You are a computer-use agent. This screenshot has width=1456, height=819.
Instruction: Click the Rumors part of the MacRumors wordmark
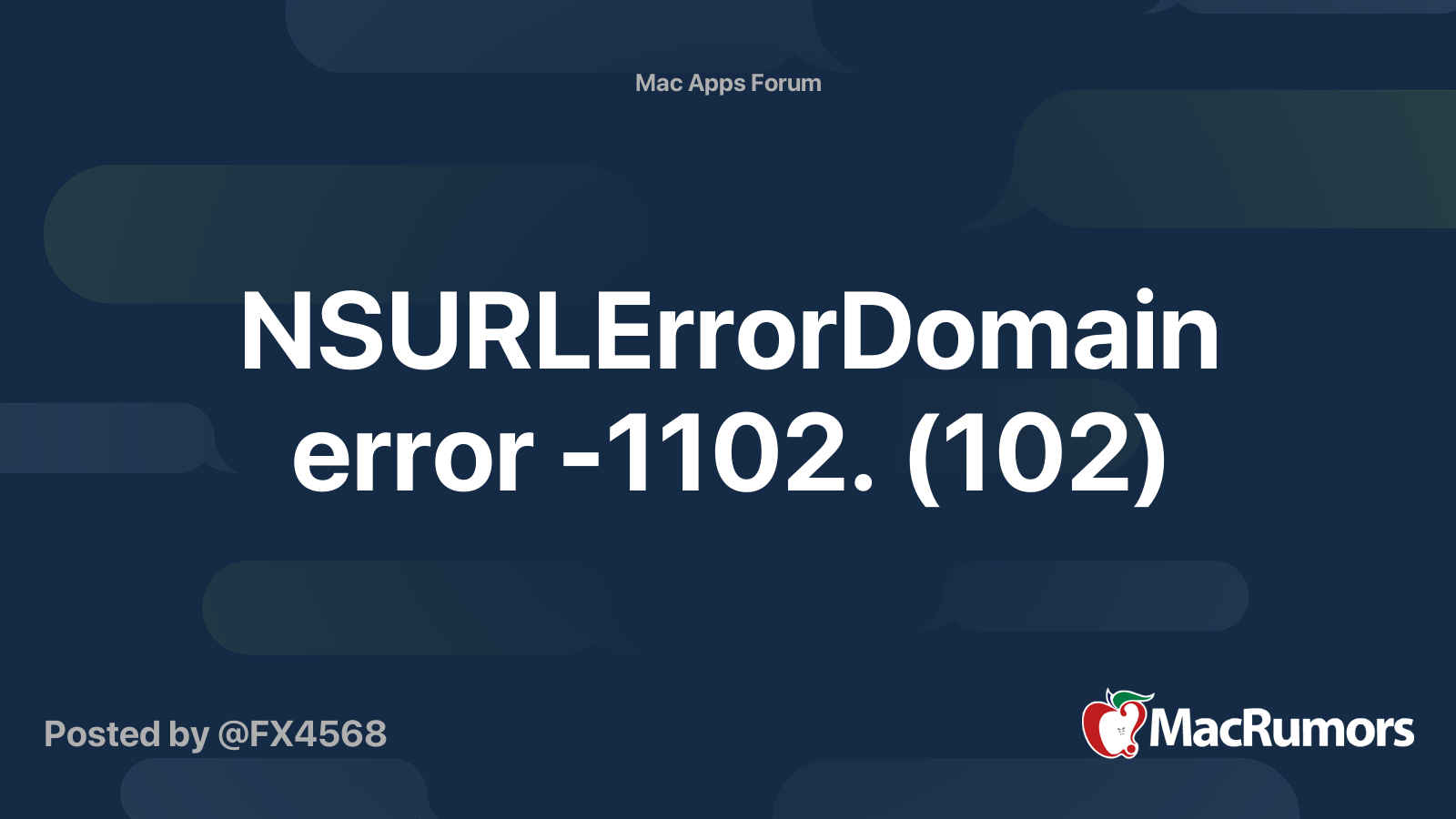click(1325, 729)
